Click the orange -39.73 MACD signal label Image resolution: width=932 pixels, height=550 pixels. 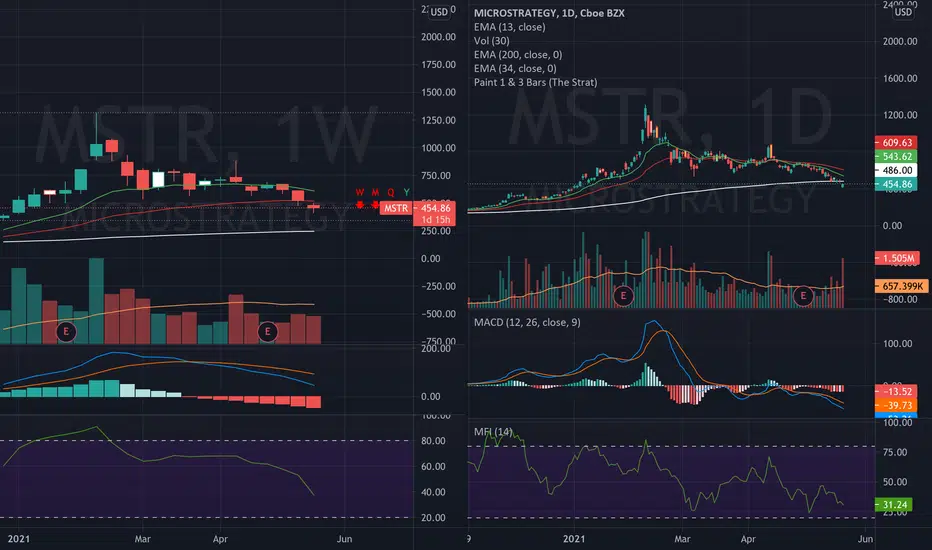click(896, 405)
